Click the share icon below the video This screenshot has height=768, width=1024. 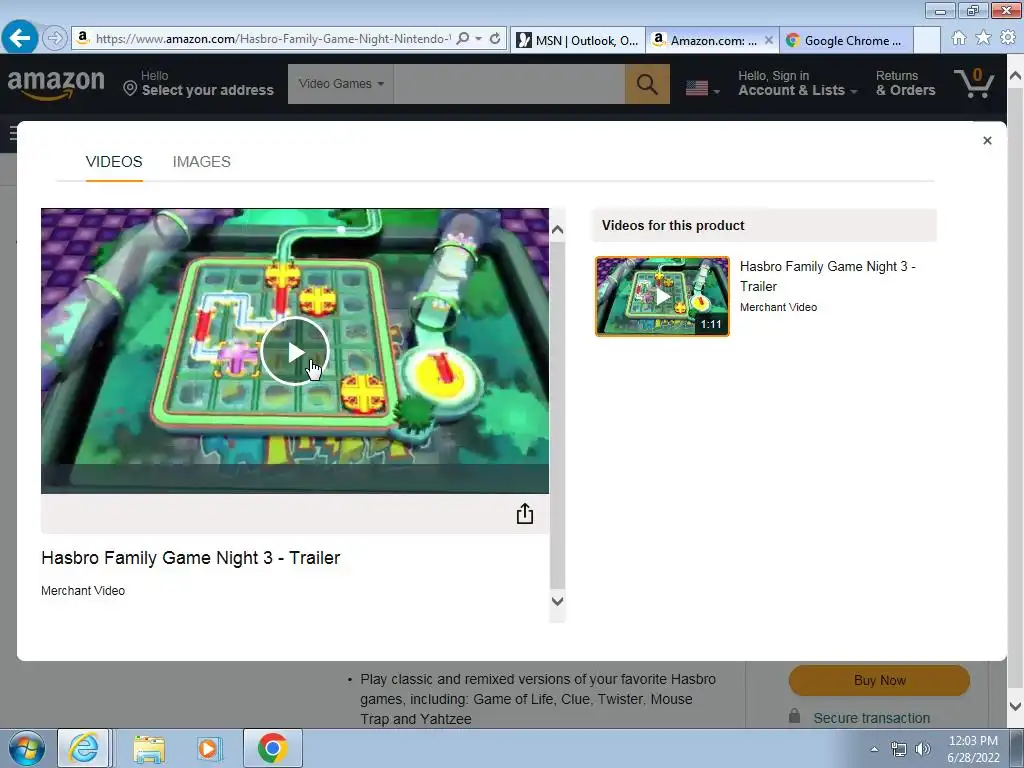click(x=524, y=514)
